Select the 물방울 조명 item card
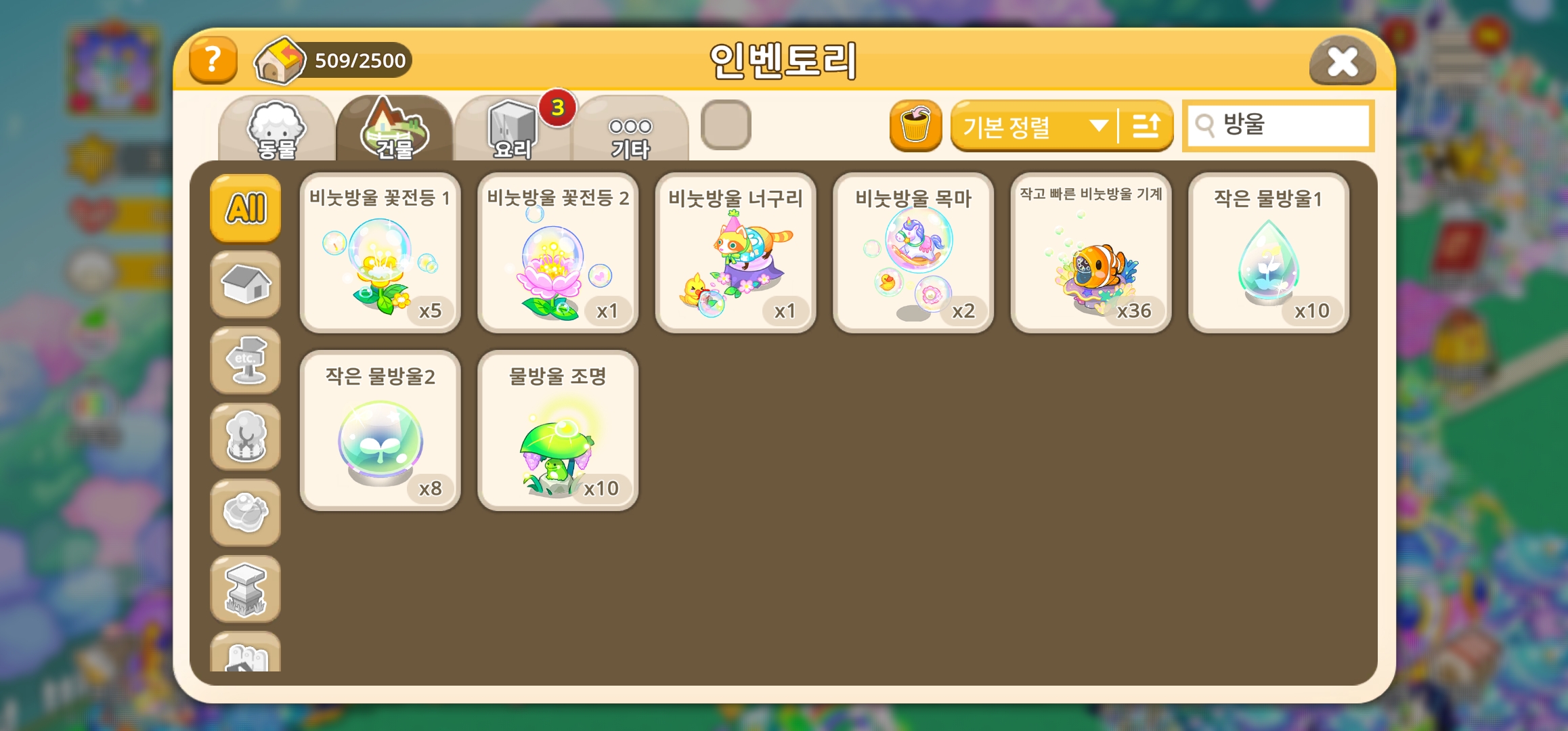 558,430
